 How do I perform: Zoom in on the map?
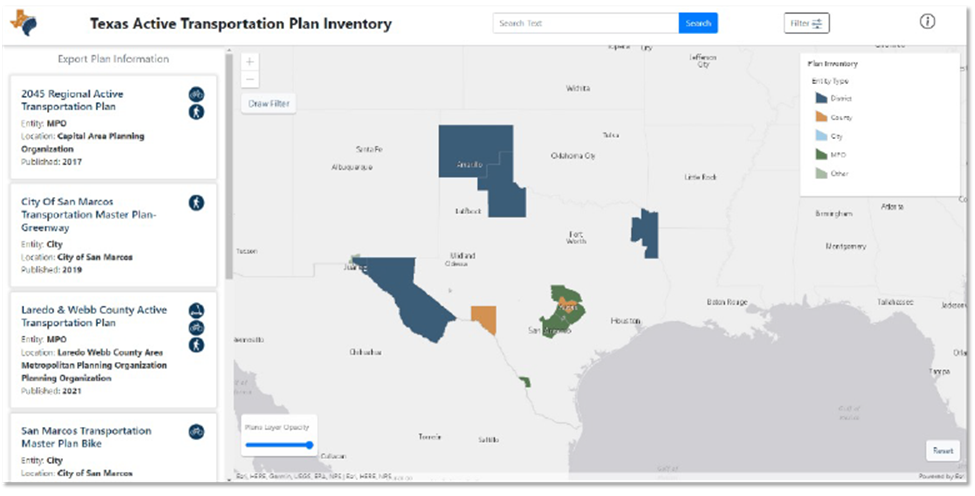point(250,62)
